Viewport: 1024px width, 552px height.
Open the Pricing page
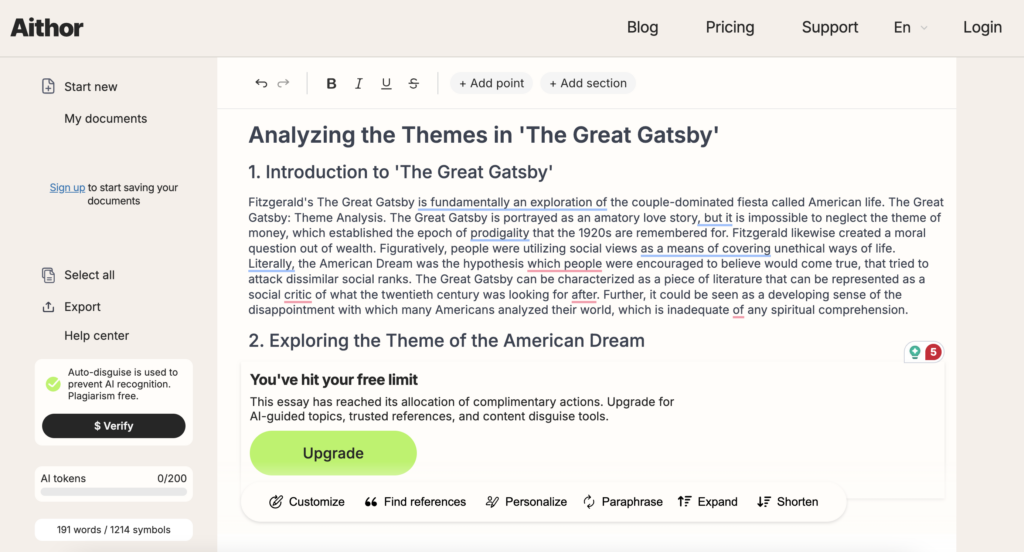[730, 28]
